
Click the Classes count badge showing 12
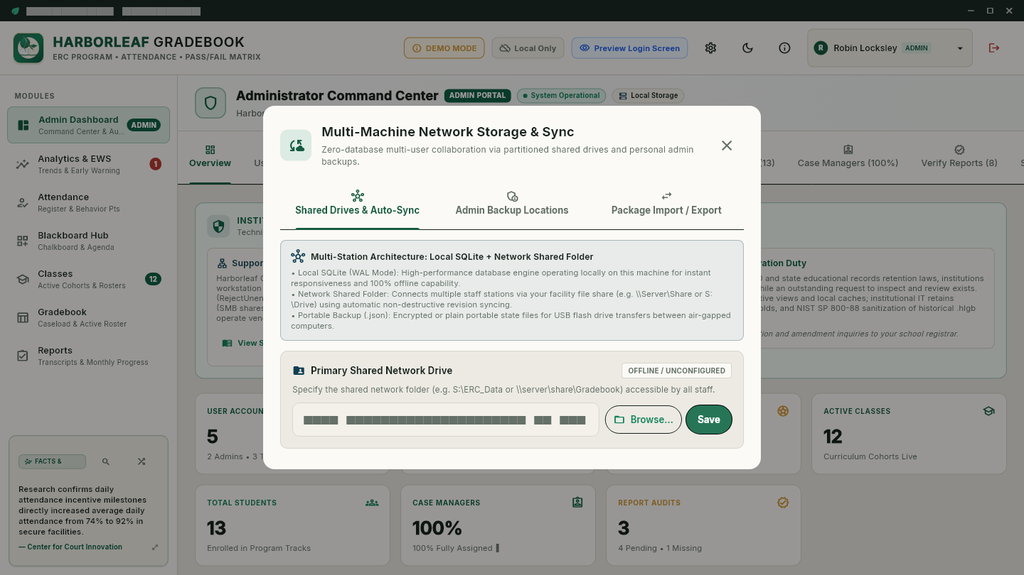[153, 279]
